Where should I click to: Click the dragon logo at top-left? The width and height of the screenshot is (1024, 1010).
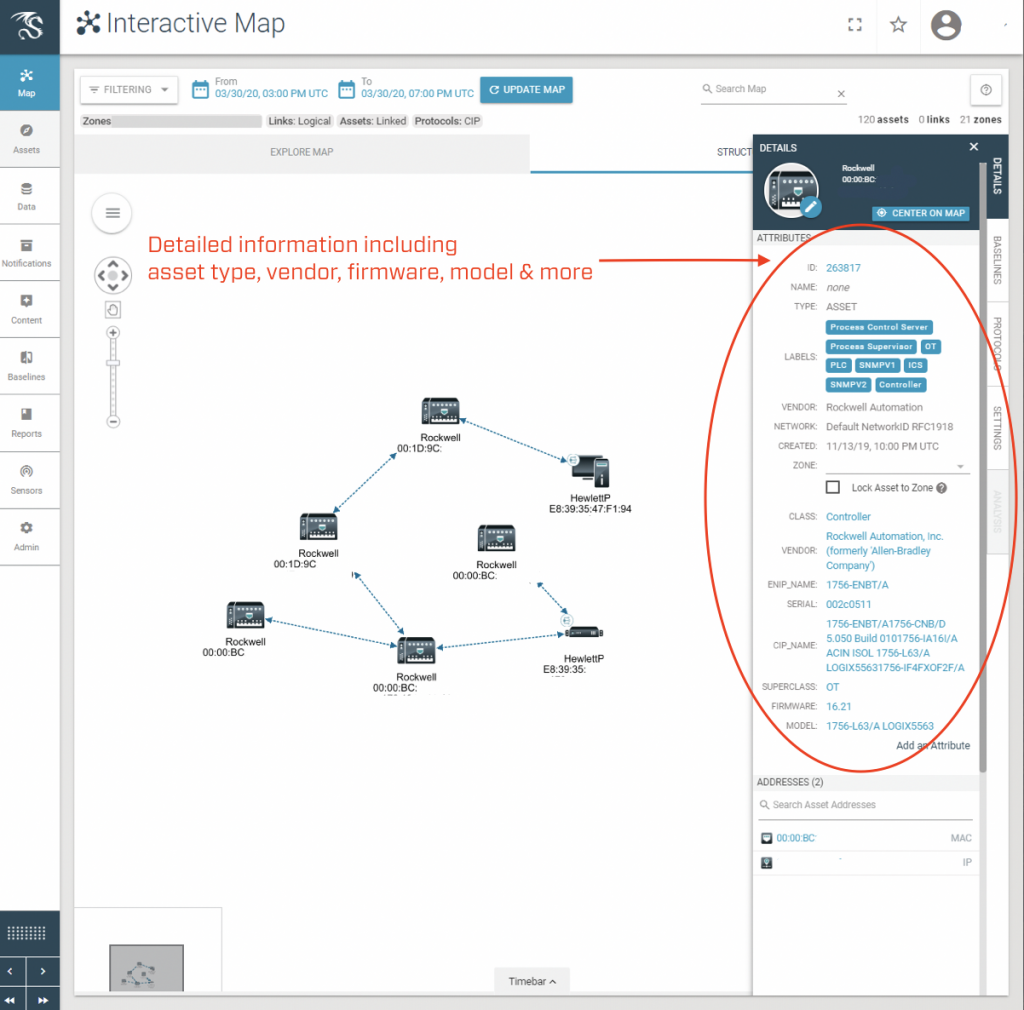(x=29, y=26)
